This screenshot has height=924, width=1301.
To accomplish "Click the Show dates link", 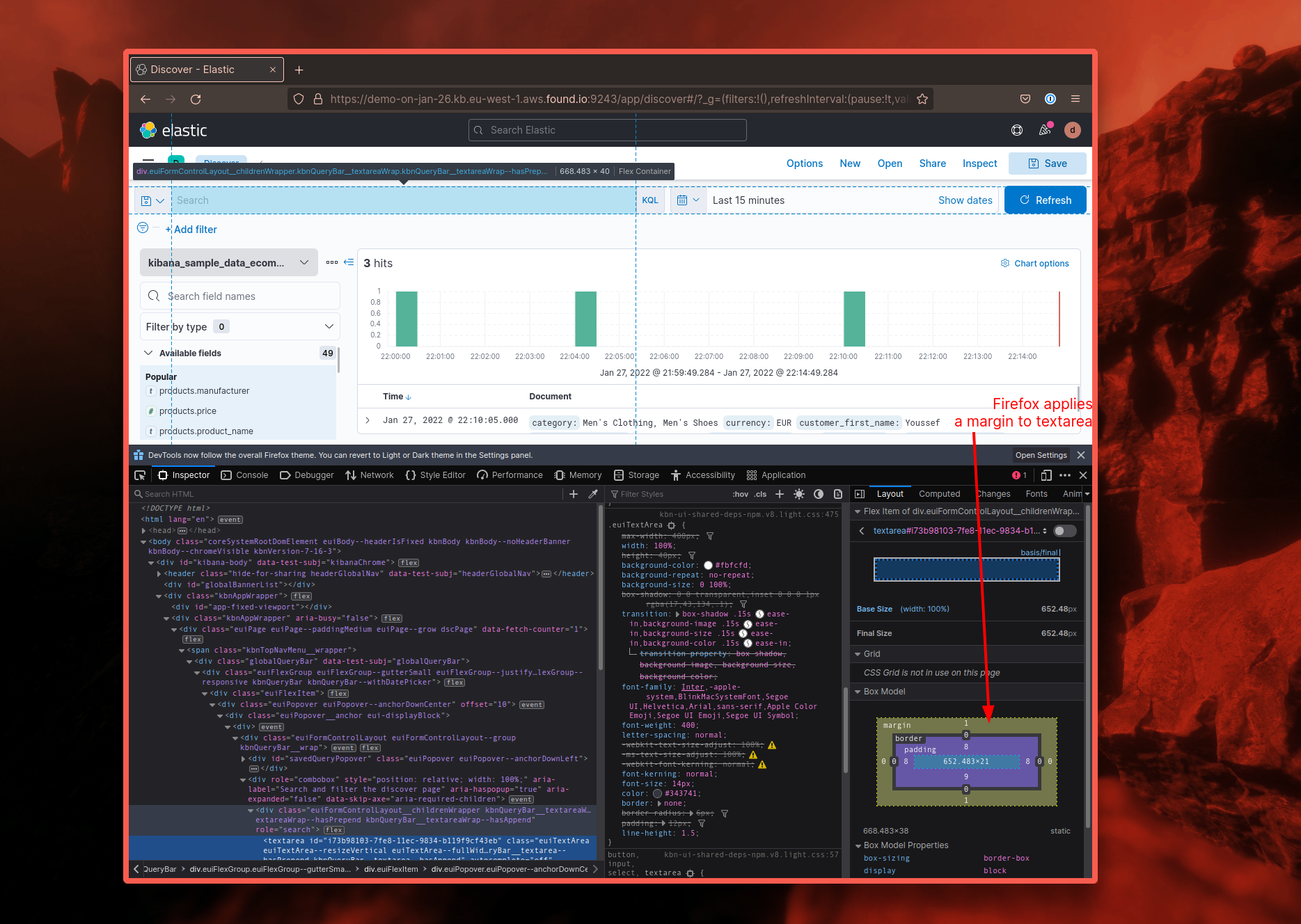I will 965,200.
